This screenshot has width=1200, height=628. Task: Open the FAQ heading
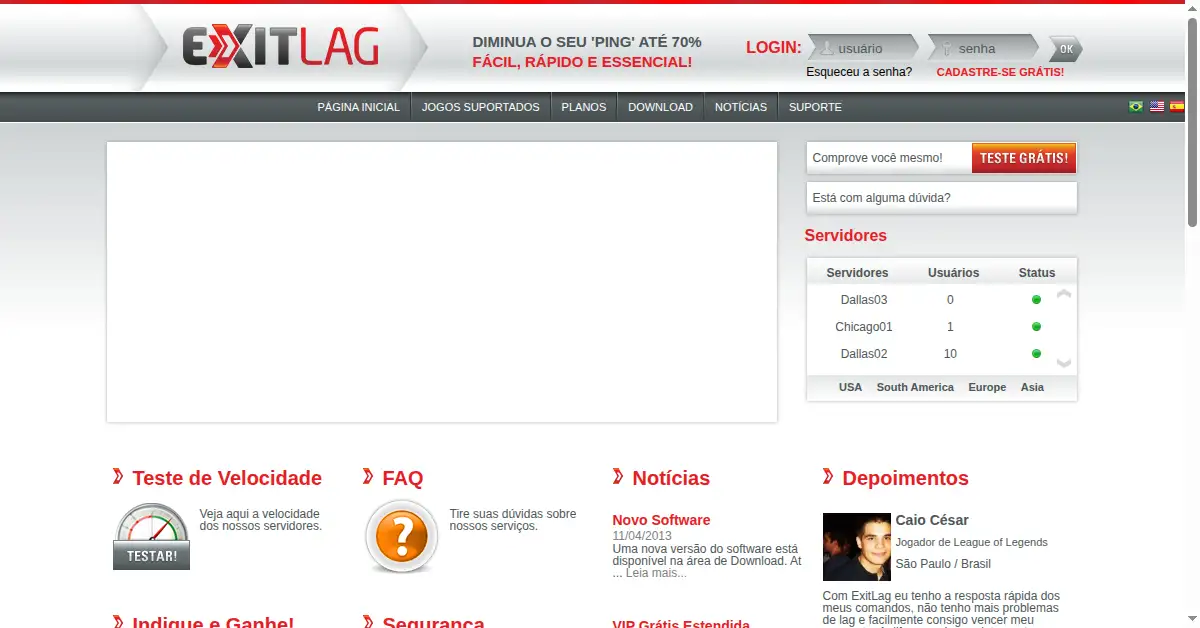tap(403, 478)
